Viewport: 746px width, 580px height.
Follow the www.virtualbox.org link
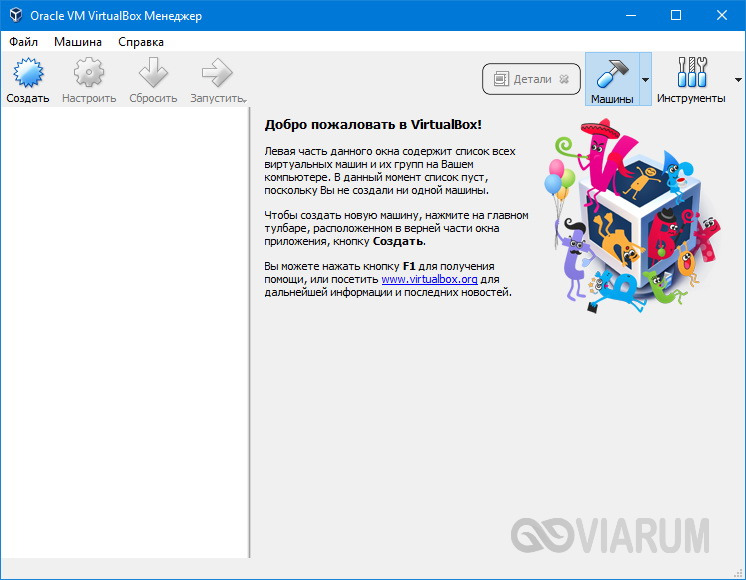429,279
